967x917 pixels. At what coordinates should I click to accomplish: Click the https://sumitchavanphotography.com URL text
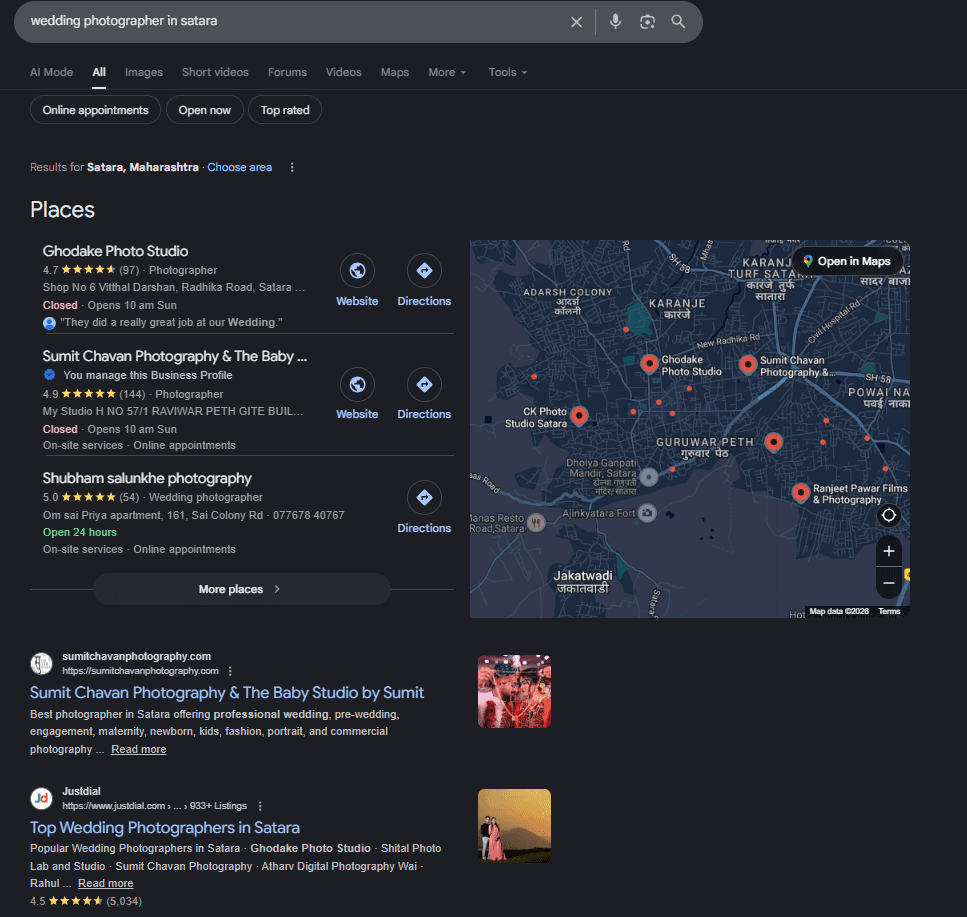[140, 671]
